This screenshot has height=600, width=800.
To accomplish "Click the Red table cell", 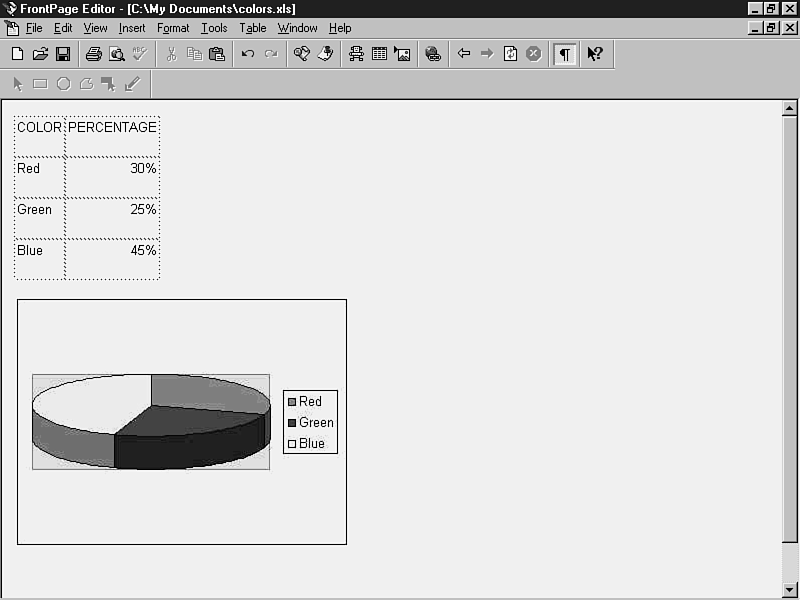I will point(40,178).
